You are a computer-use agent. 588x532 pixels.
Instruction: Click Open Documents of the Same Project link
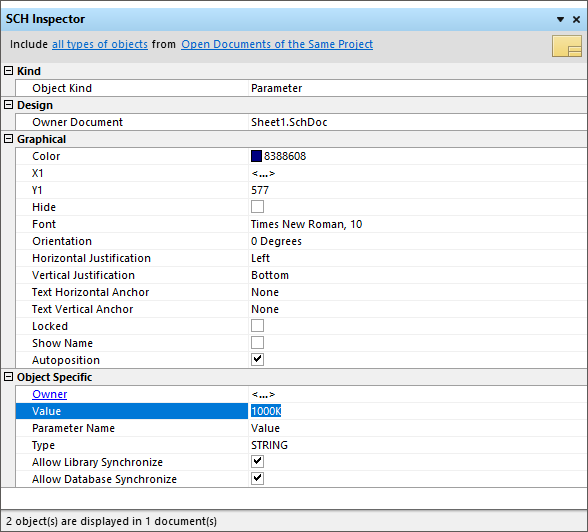coord(277,44)
